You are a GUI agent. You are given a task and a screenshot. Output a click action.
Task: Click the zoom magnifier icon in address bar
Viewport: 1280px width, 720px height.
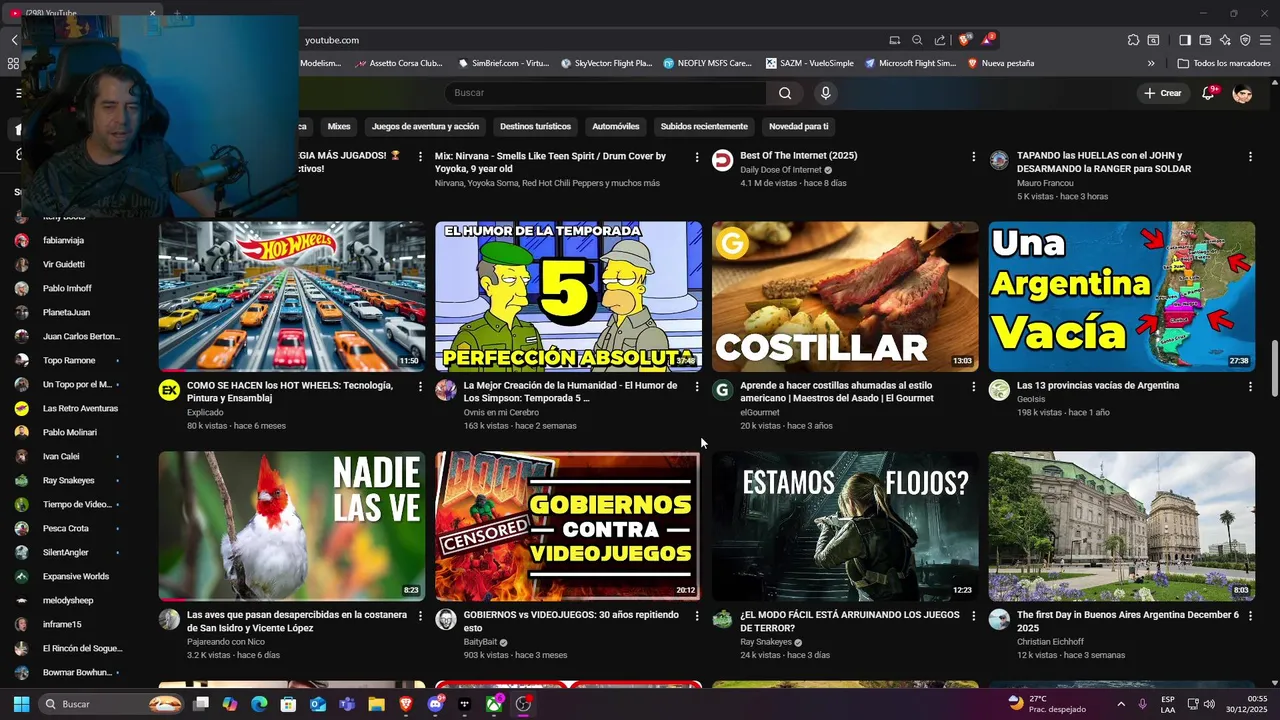[x=917, y=40]
